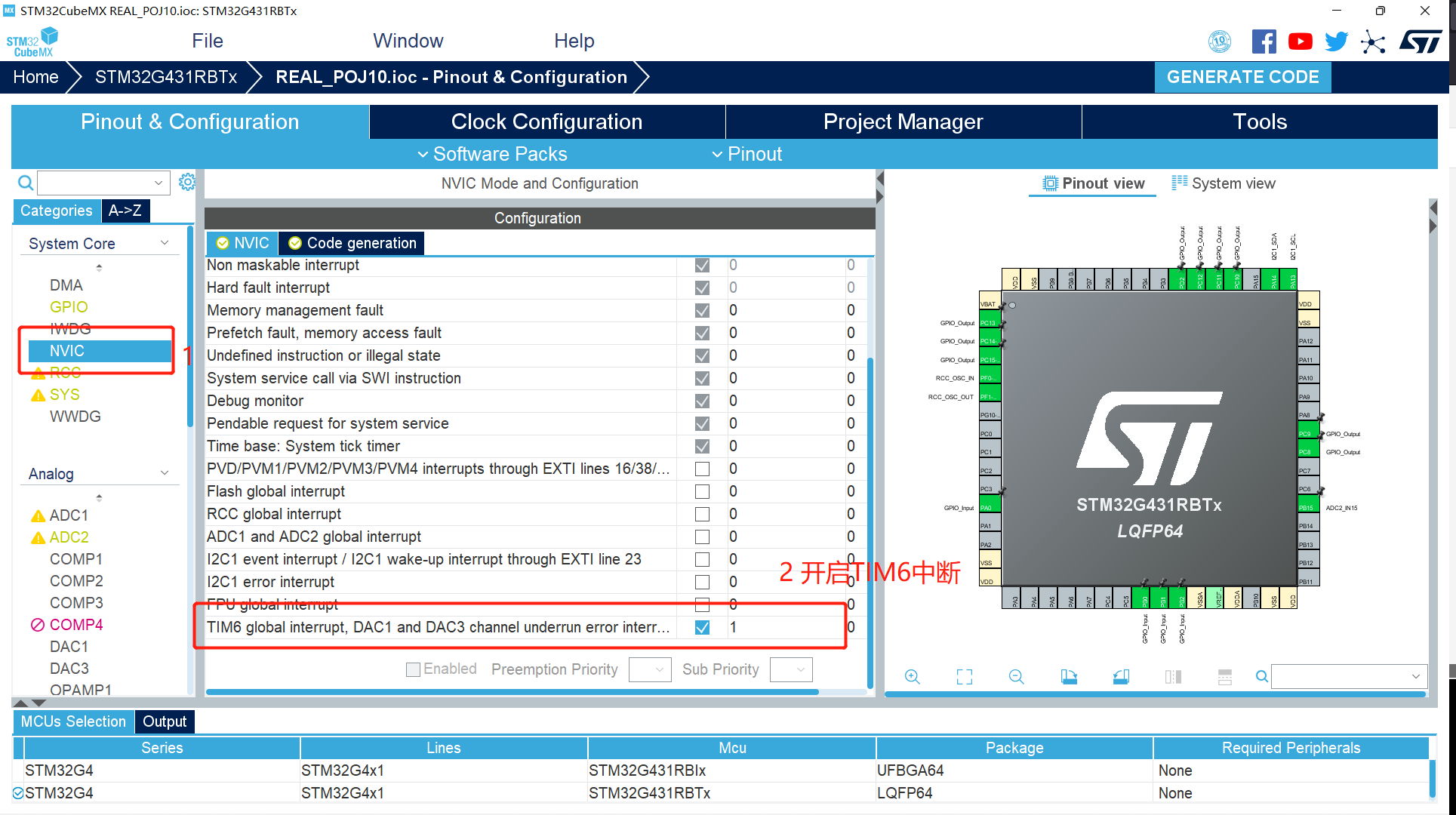Open the Window menu
The height and width of the screenshot is (815, 1456).
[x=408, y=41]
